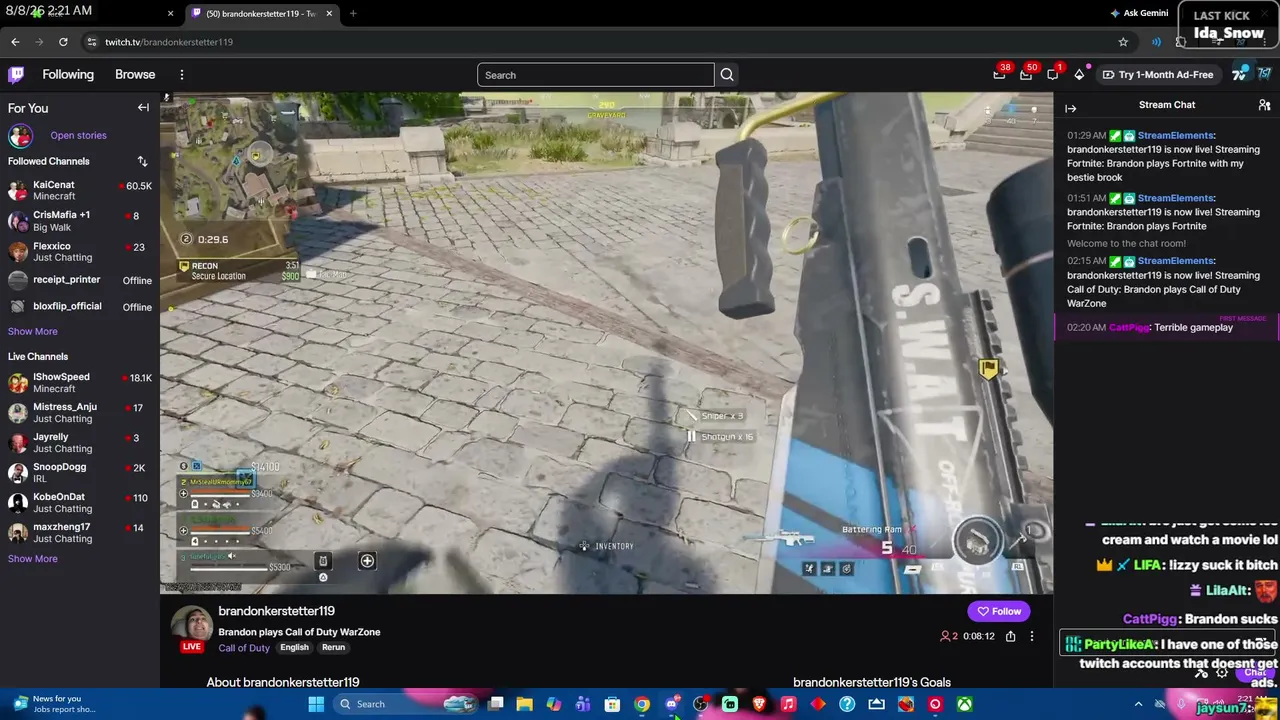This screenshot has height=720, width=1280.
Task: Select offline channel receipt_printer
Action: [80, 280]
